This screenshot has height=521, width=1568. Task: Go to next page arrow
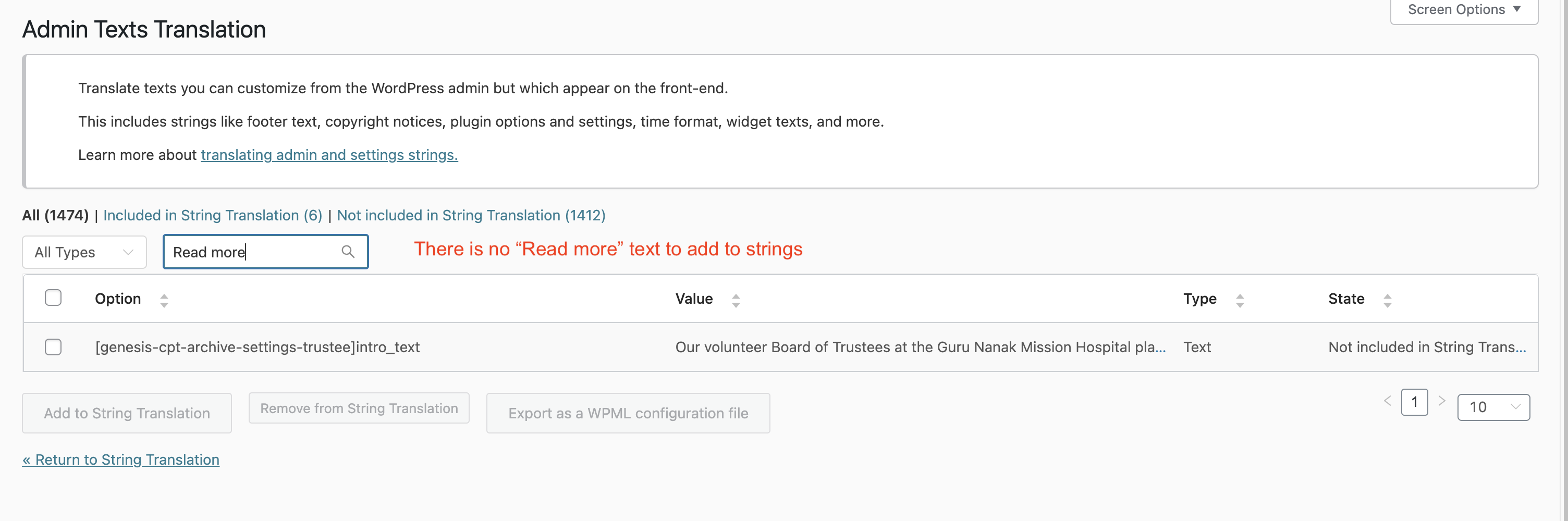tap(1441, 401)
